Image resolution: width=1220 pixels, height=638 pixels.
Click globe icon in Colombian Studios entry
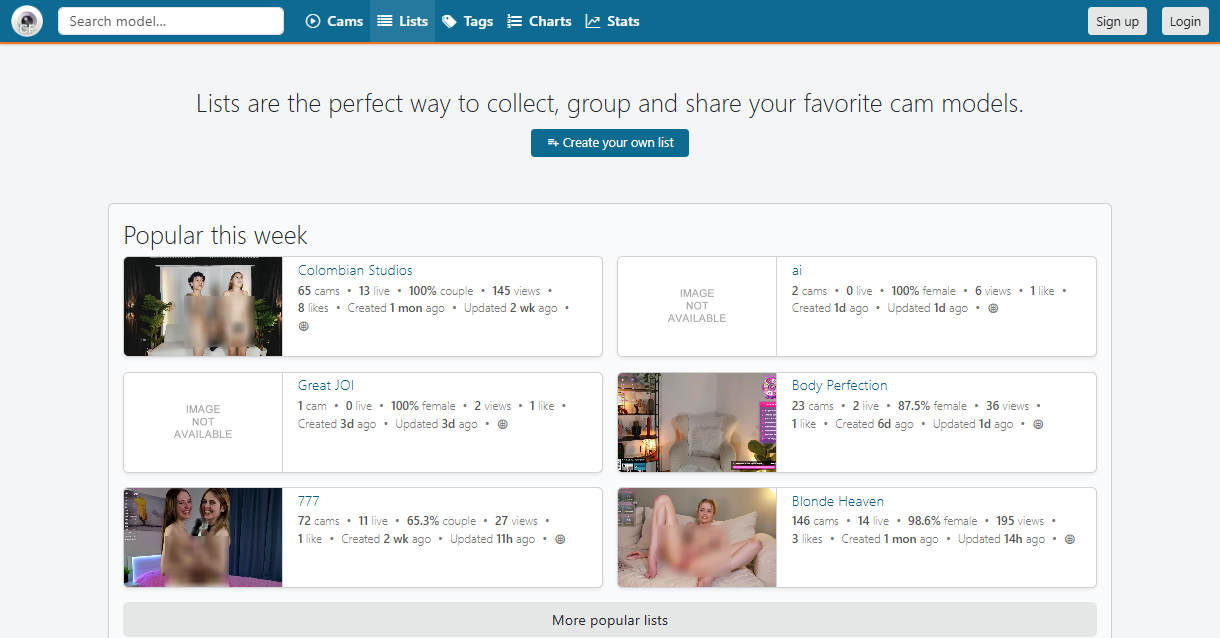click(x=304, y=326)
